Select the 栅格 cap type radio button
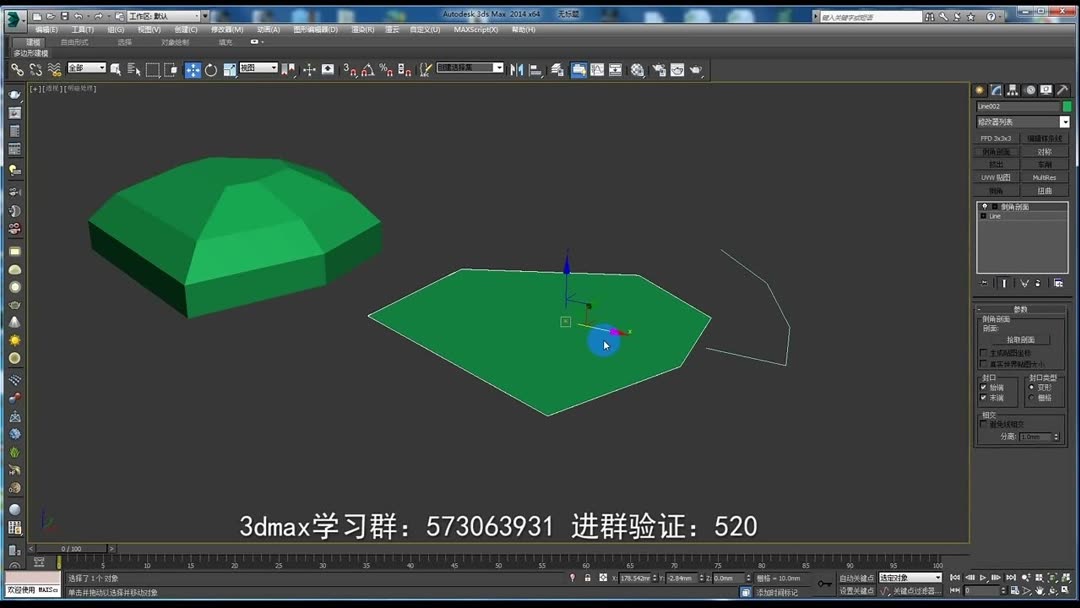 [1031, 398]
